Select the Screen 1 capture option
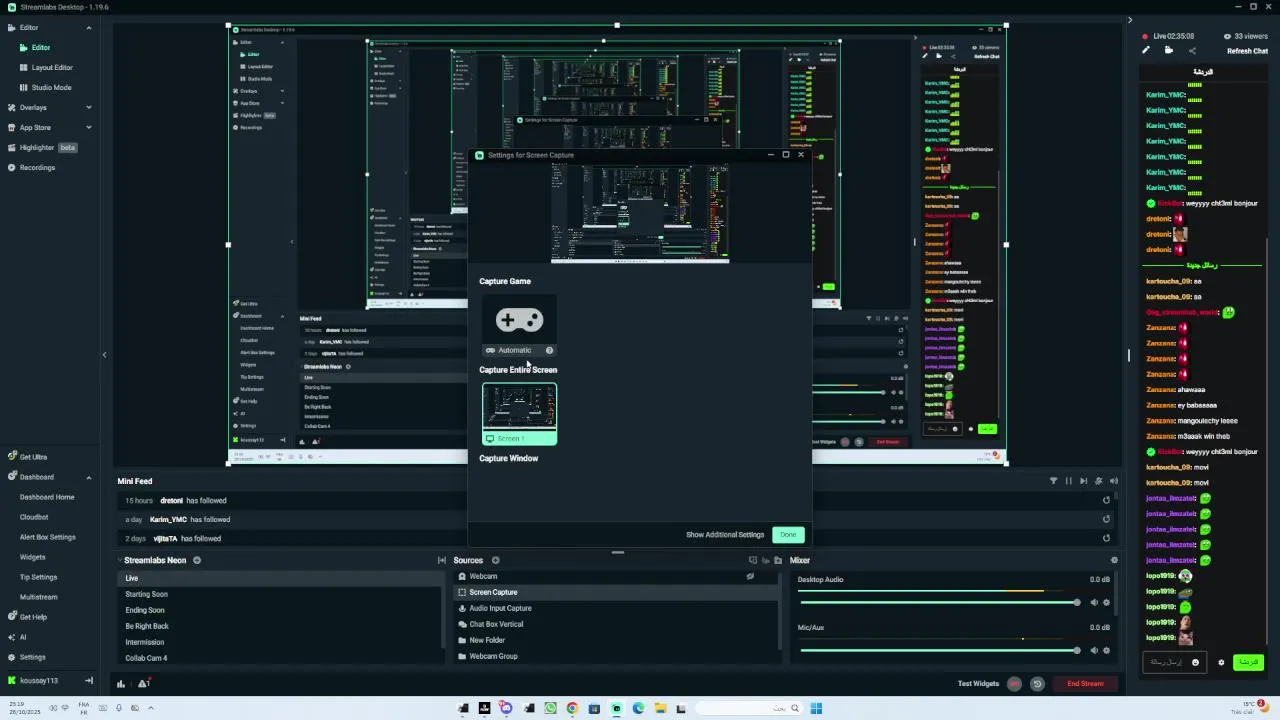The width and height of the screenshot is (1280, 720). (x=519, y=414)
